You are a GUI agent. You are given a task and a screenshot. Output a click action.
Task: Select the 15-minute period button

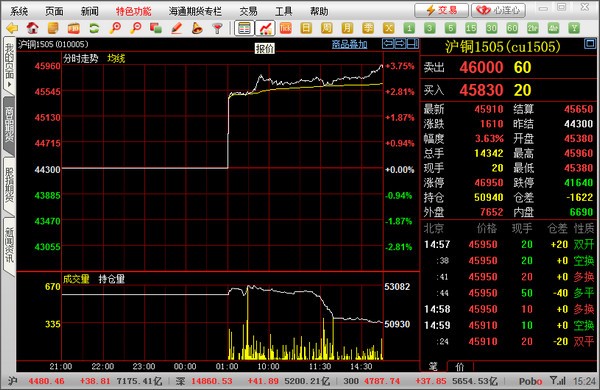tap(471, 28)
